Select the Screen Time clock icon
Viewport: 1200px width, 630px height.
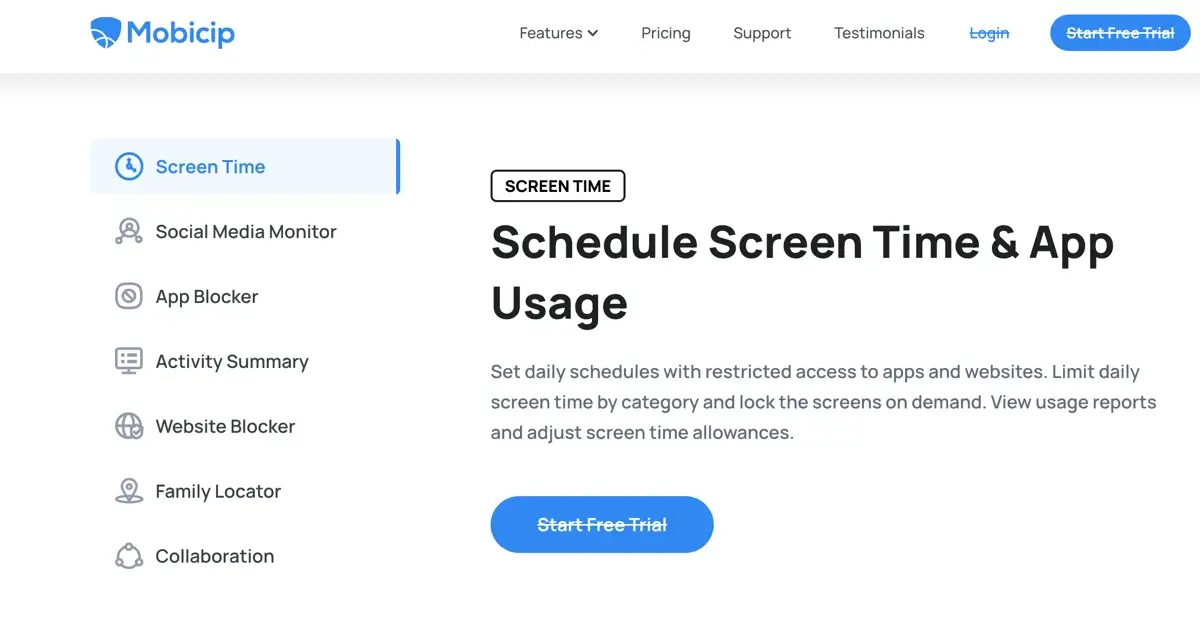(129, 167)
